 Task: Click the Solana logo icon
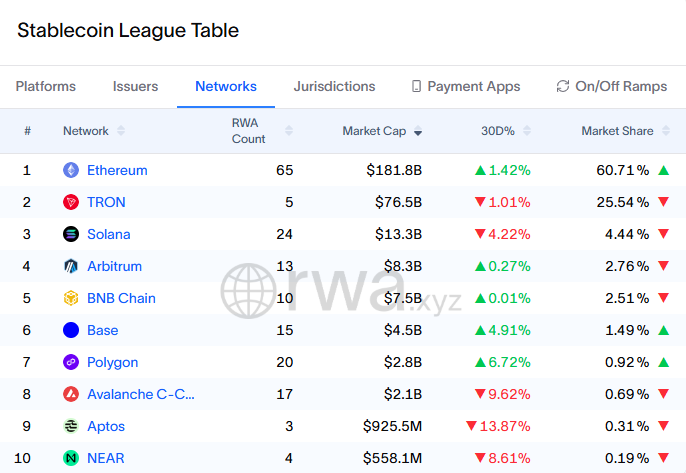point(71,234)
